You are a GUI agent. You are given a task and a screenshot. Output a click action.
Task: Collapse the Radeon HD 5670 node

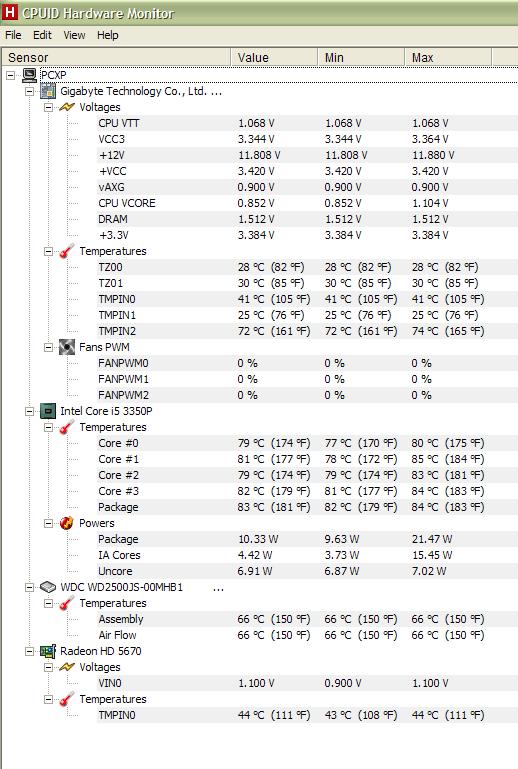point(29,651)
